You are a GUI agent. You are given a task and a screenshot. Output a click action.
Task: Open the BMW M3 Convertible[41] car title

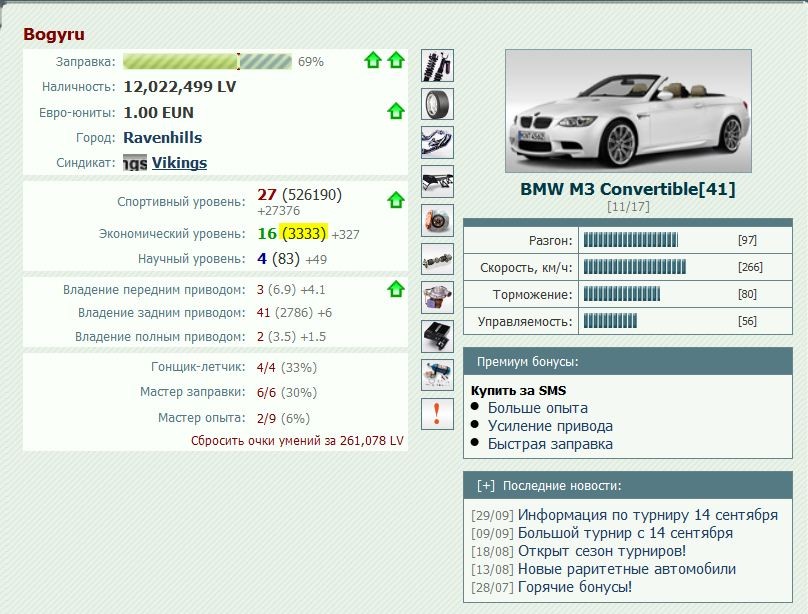(628, 189)
